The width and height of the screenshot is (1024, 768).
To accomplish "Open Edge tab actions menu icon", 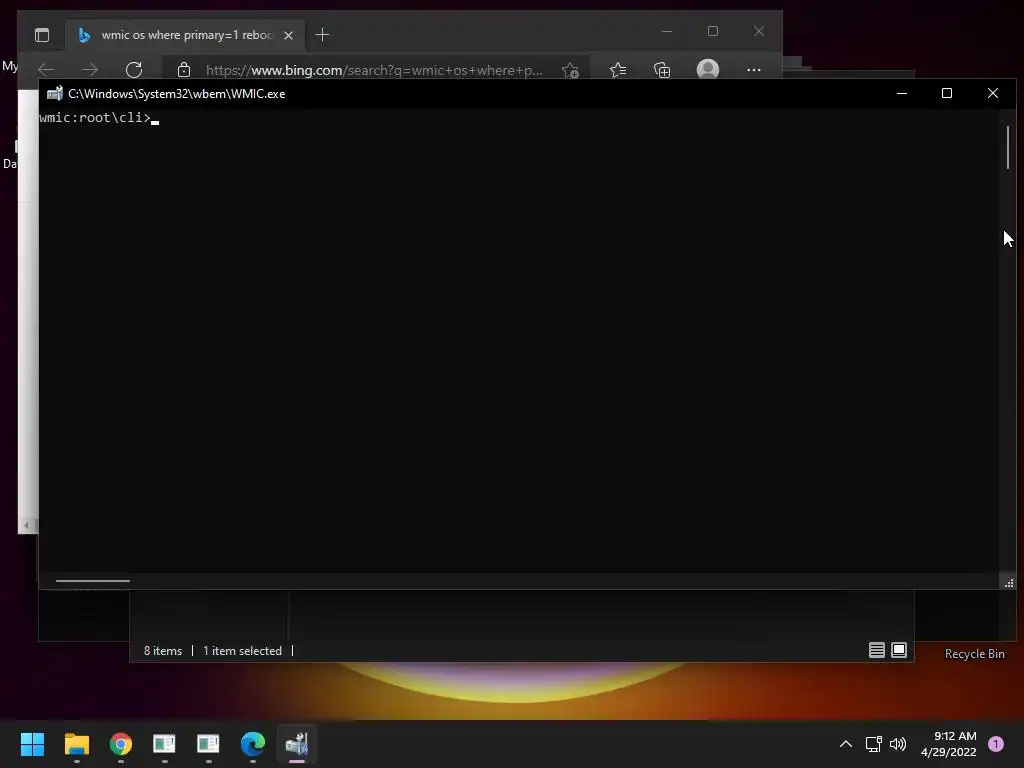I will pyautogui.click(x=42, y=35).
